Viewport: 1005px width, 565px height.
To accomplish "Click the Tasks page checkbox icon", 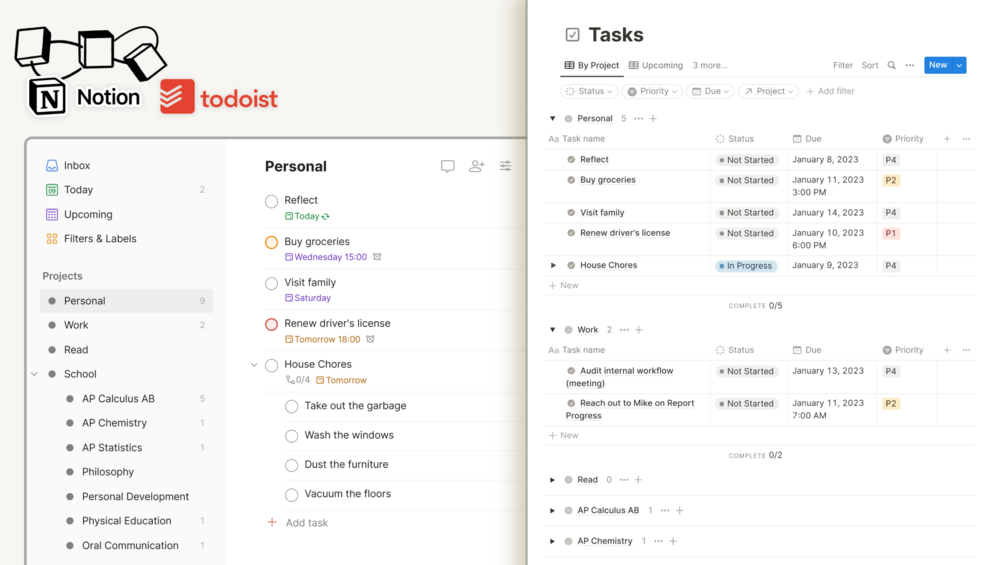I will tap(572, 35).
